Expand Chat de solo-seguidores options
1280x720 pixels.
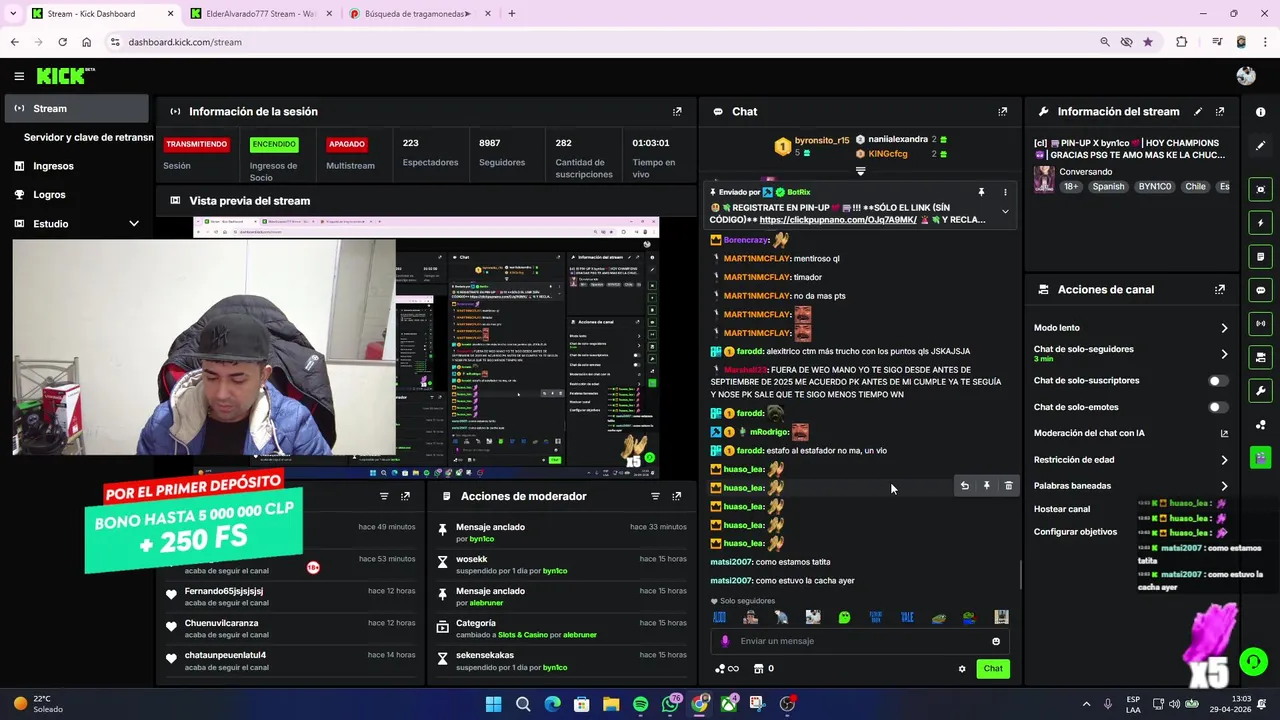(x=1224, y=354)
